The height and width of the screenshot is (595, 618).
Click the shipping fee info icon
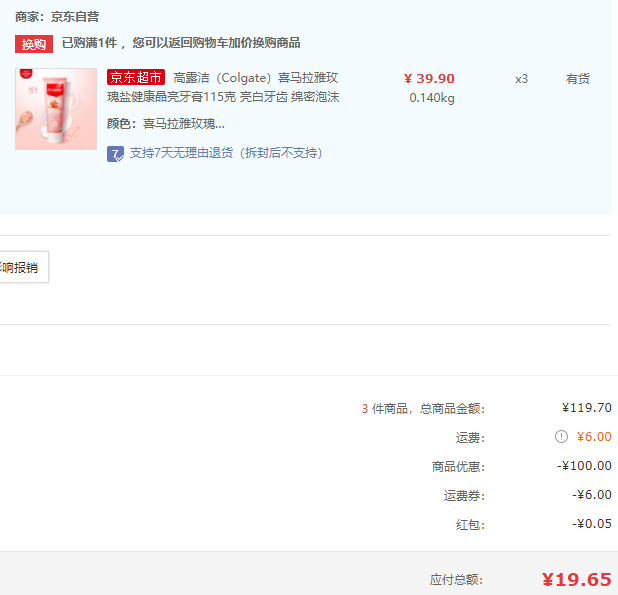tap(561, 437)
